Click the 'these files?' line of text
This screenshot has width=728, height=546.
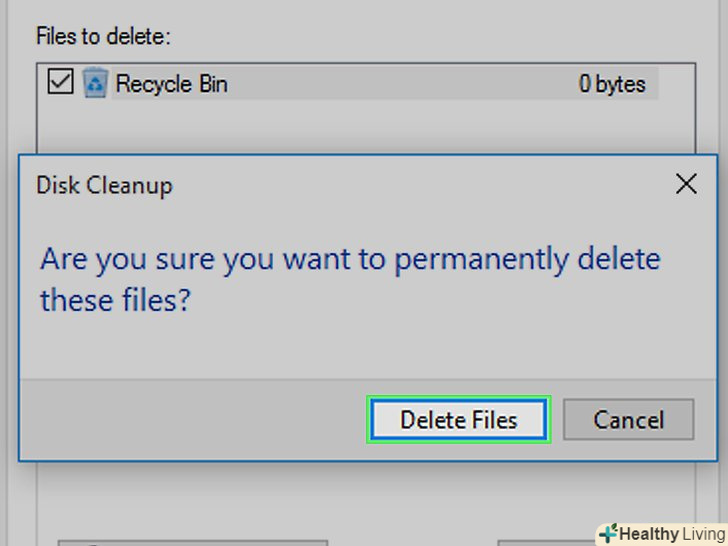[x=114, y=300]
